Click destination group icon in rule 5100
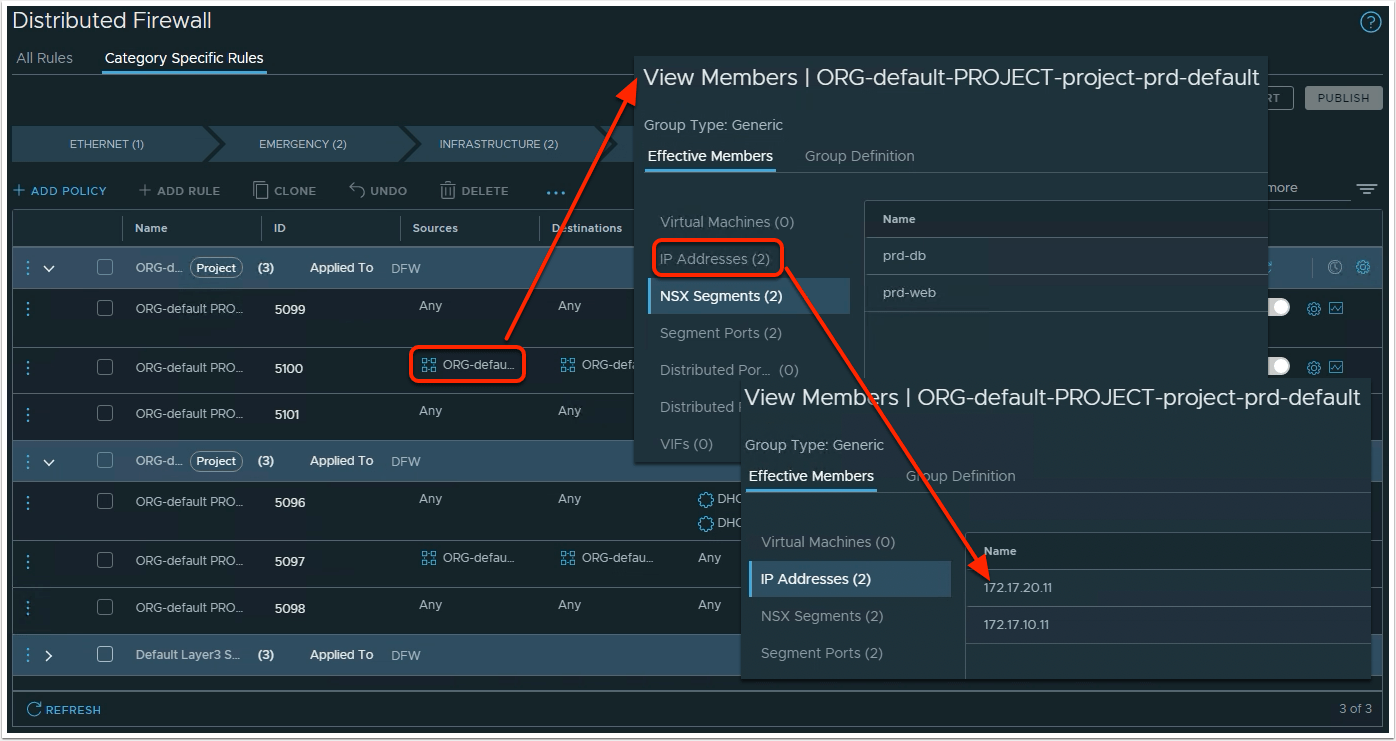 (568, 365)
